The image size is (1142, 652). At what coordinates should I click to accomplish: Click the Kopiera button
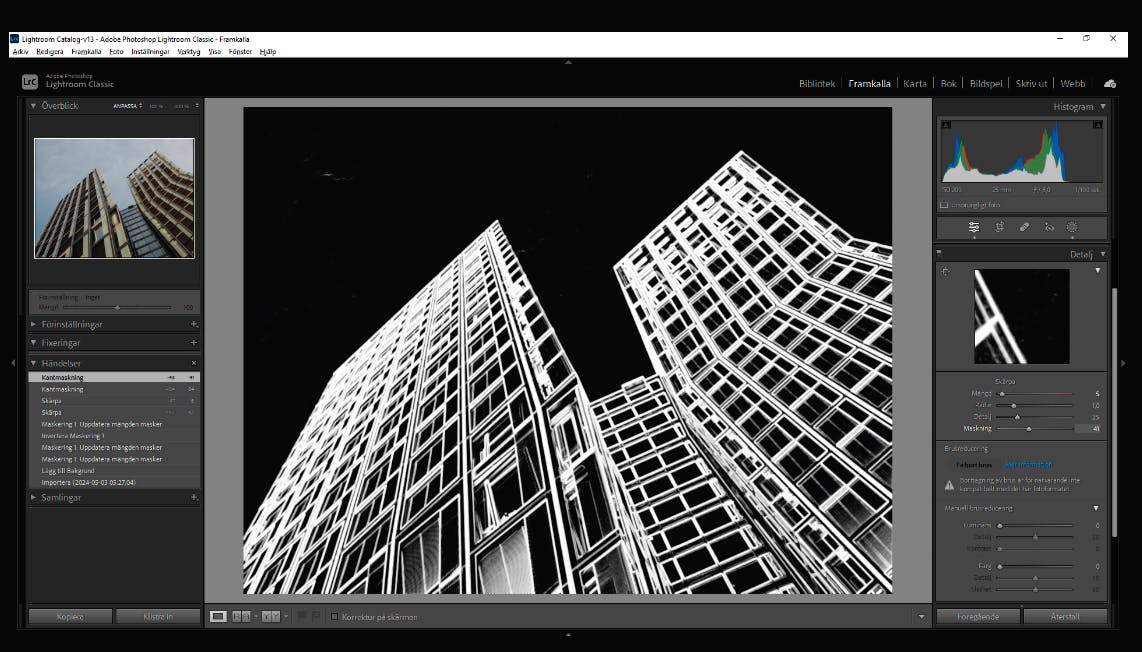pos(70,616)
